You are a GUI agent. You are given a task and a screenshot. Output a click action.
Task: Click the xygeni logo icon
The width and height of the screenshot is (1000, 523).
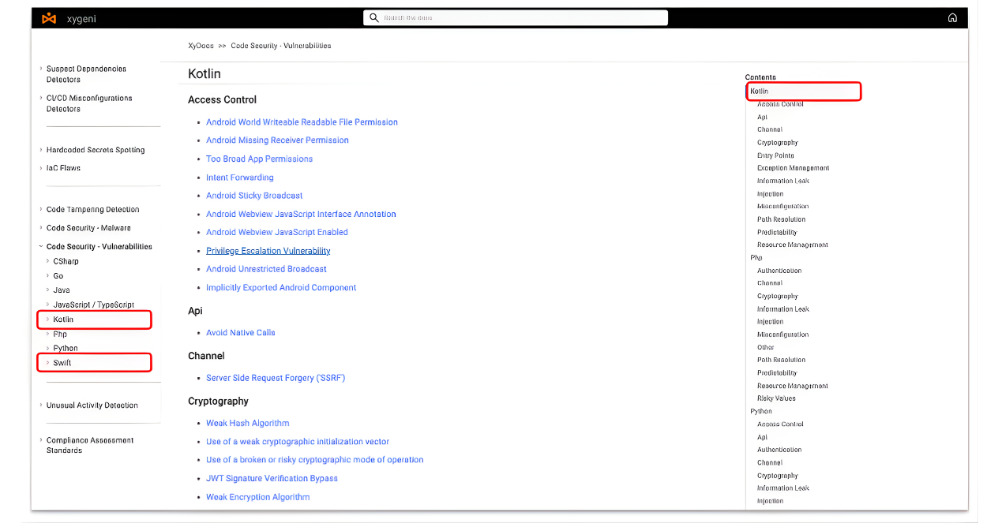click(49, 18)
